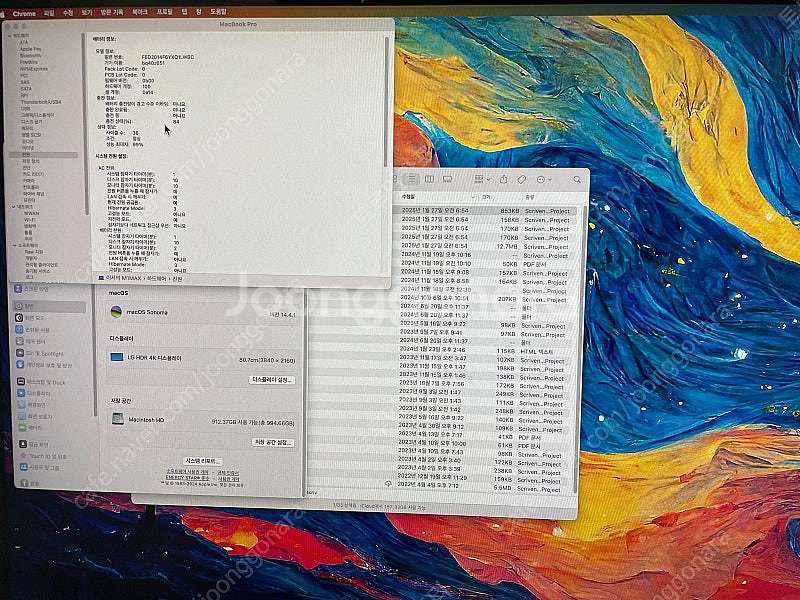
Task: Switch Finder to column view
Action: [x=430, y=179]
